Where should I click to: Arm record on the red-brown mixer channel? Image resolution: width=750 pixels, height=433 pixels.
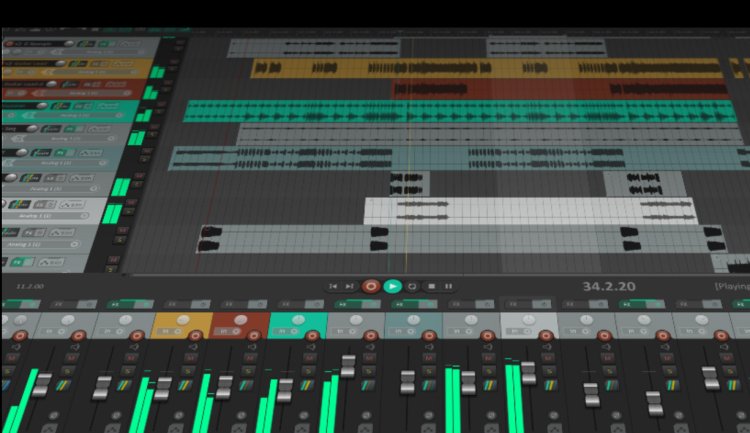click(250, 336)
